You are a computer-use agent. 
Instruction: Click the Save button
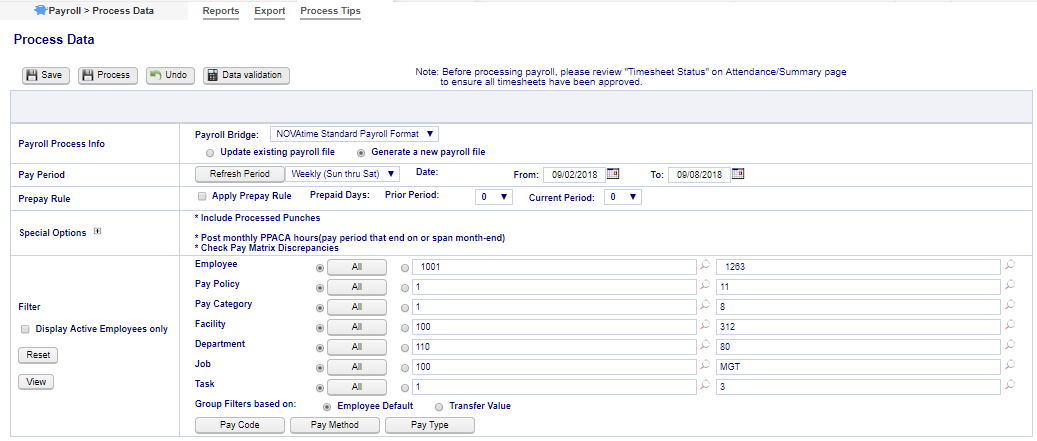pos(46,75)
